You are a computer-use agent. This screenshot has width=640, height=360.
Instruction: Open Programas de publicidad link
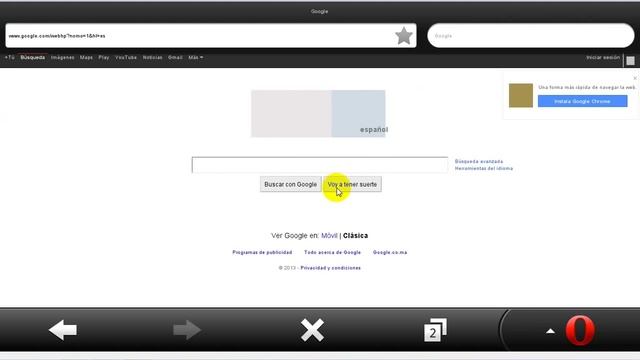click(262, 252)
